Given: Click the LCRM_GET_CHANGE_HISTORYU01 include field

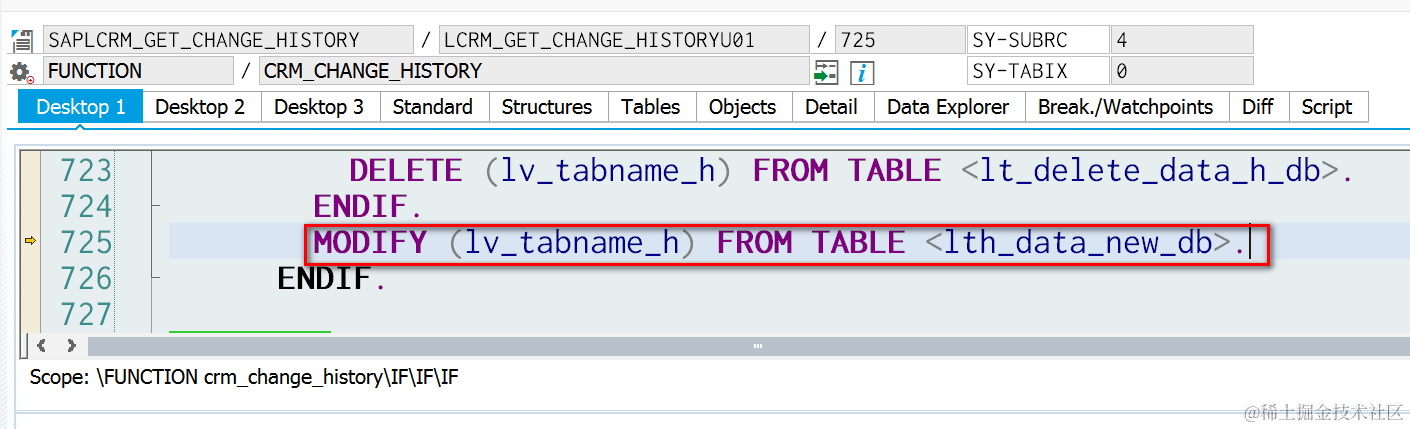Looking at the screenshot, I should click(624, 40).
